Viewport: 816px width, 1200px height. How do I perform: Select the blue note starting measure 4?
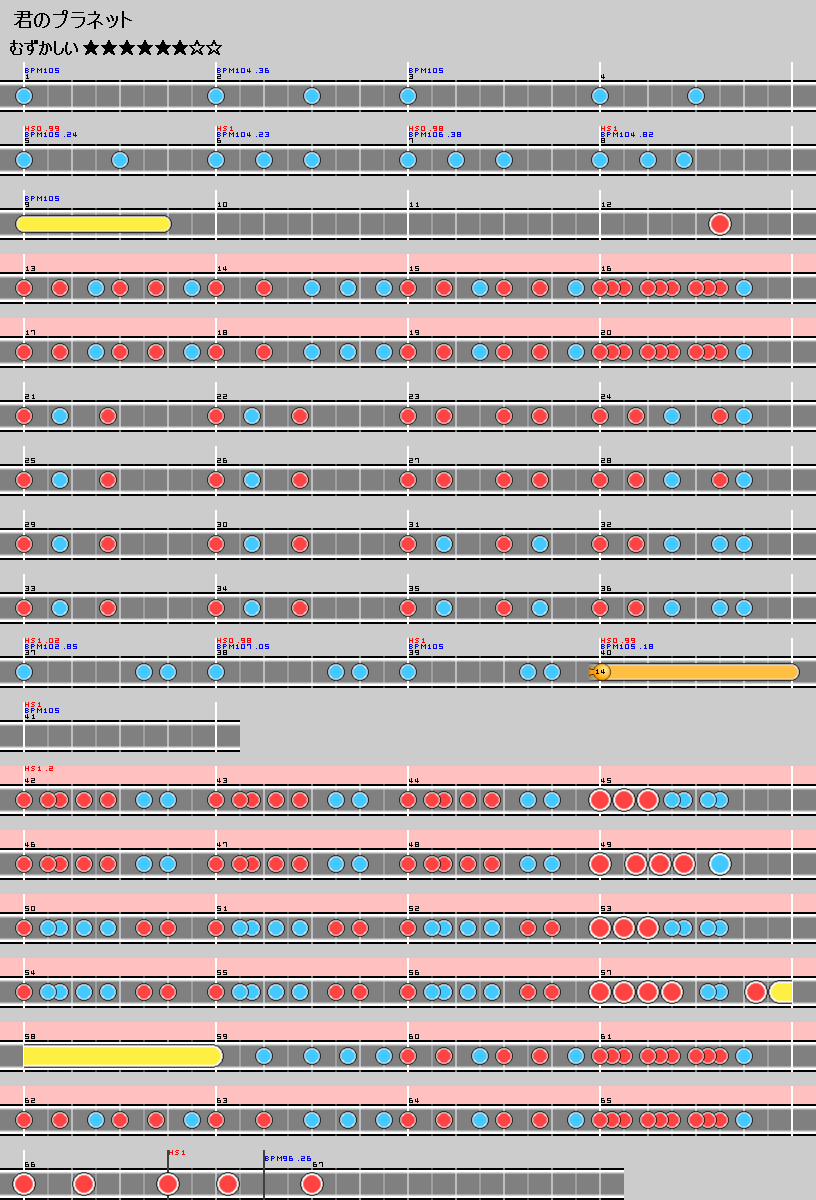[600, 96]
